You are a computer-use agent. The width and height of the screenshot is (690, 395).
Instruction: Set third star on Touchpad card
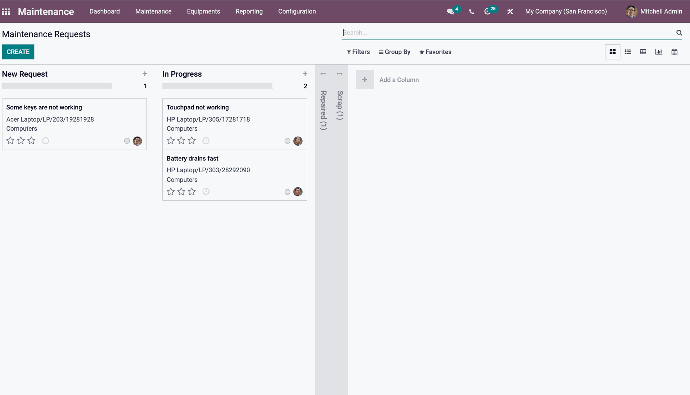192,141
